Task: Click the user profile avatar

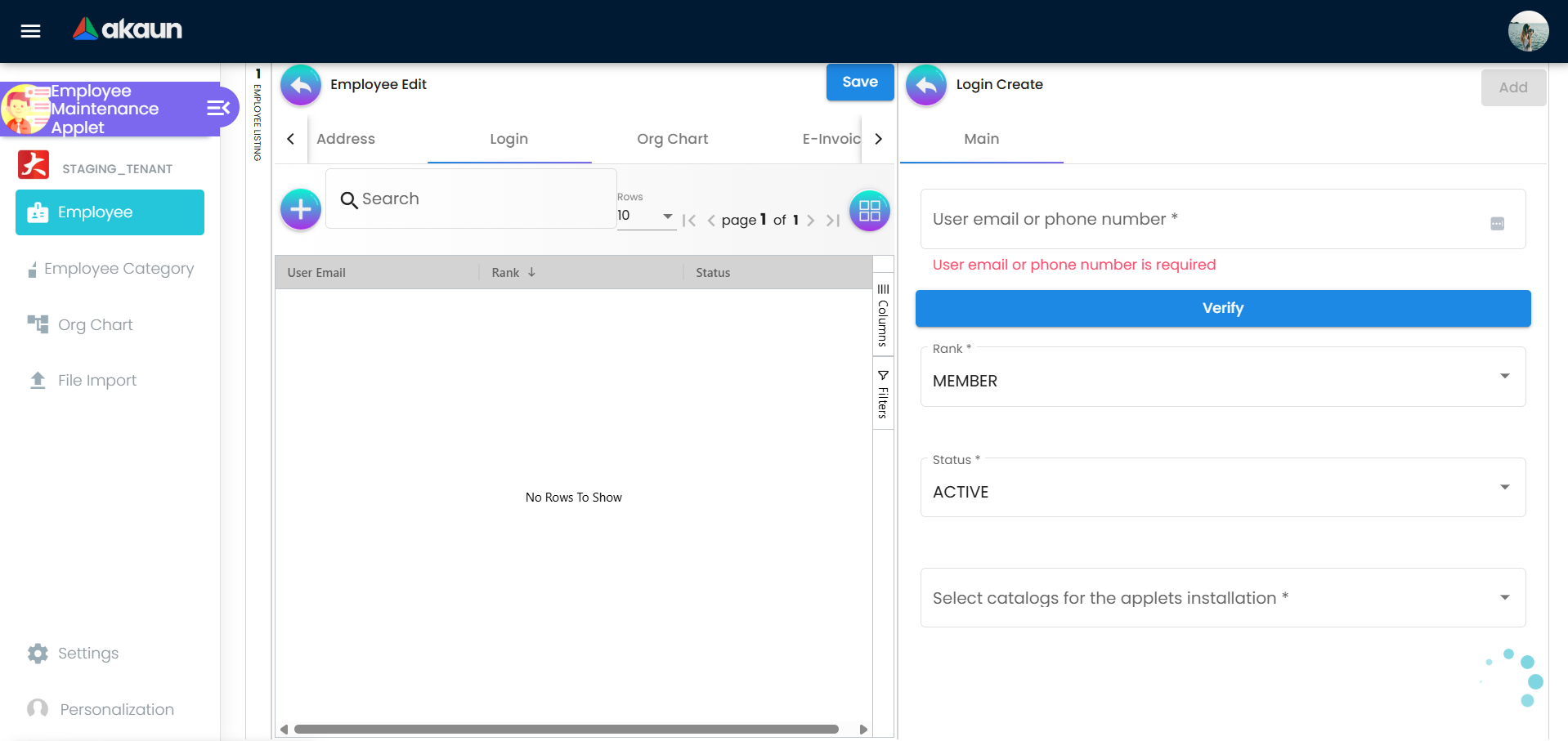Action: pyautogui.click(x=1527, y=31)
